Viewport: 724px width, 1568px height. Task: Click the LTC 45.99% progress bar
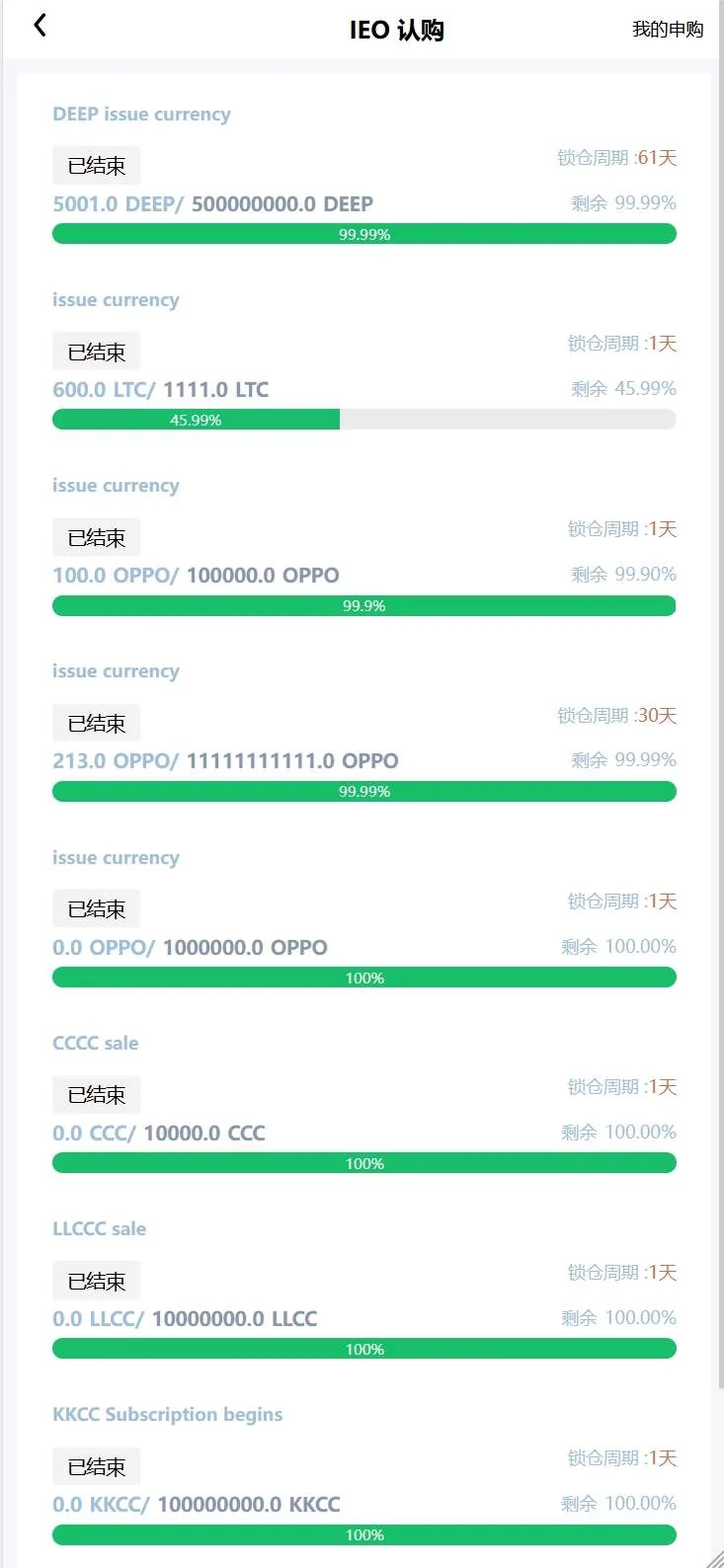363,420
